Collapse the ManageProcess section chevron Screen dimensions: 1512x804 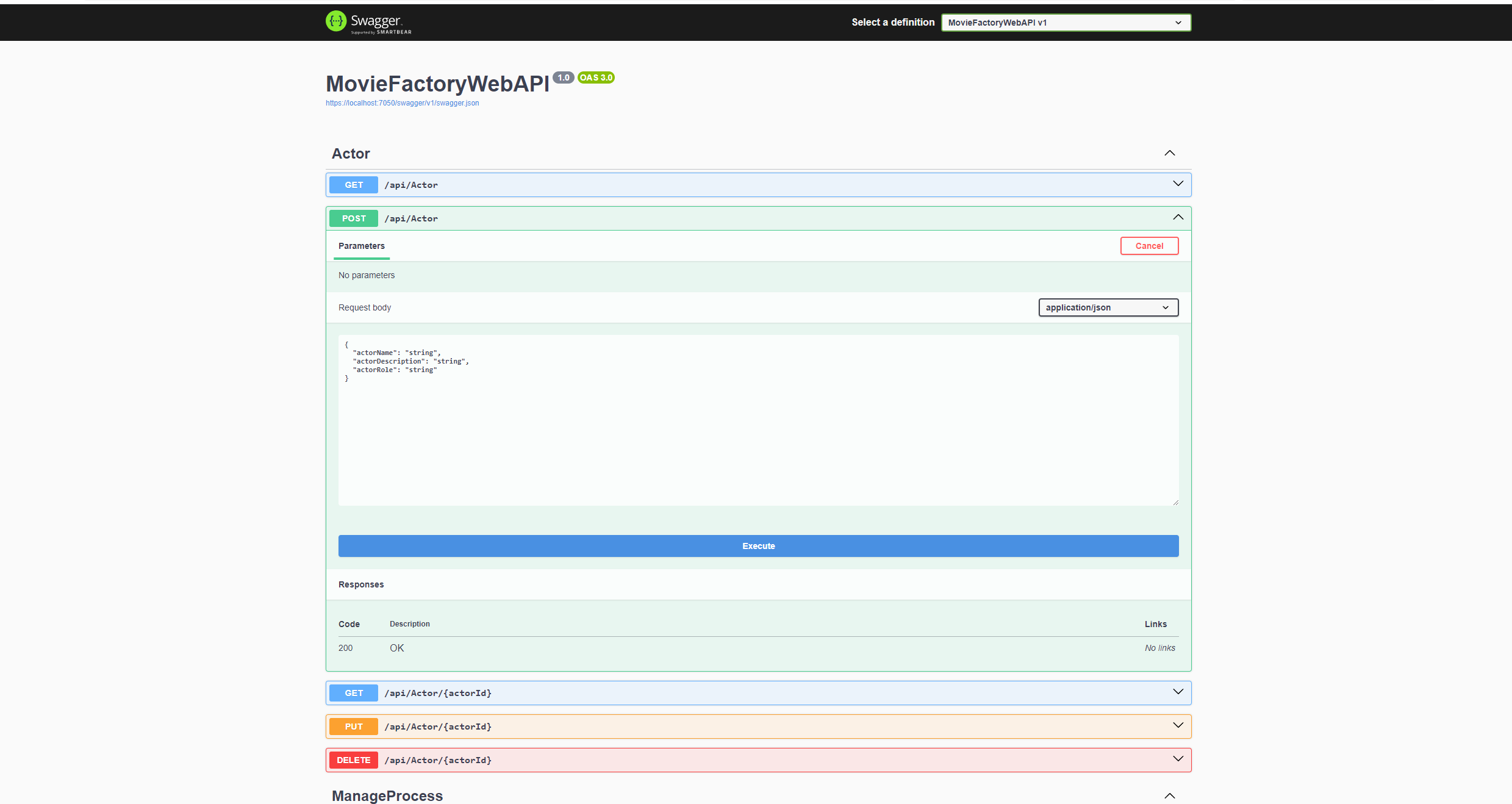click(1169, 795)
